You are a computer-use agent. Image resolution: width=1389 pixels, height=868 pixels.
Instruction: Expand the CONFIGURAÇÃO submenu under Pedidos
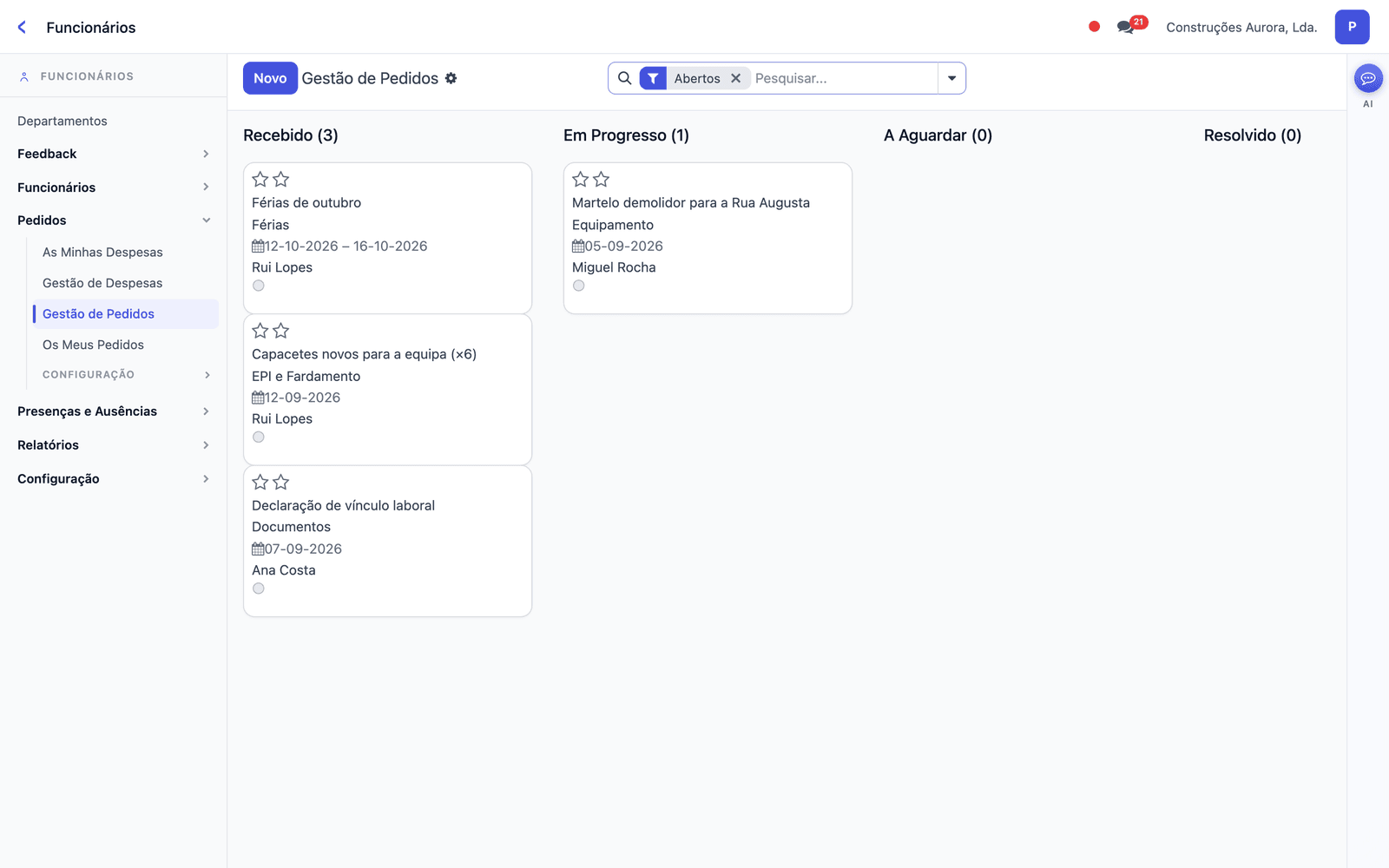pos(125,375)
